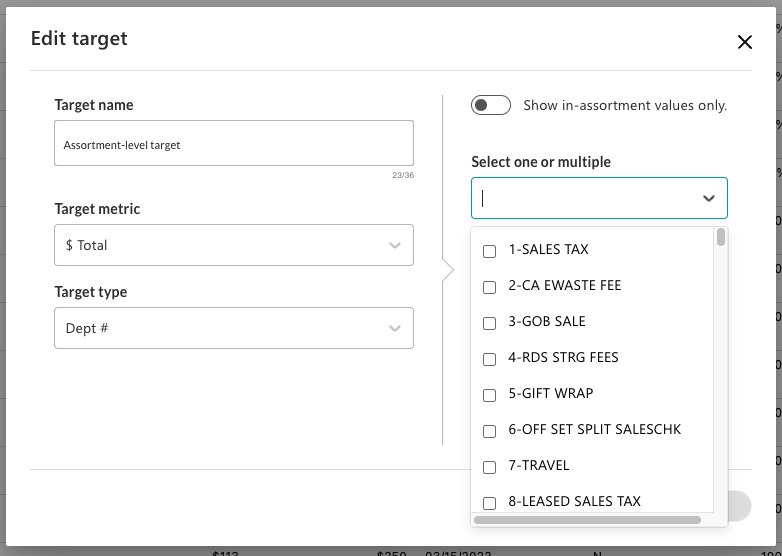Viewport: 782px width, 556px height.
Task: Click the vertical scrollbar in the options list
Action: tap(721, 237)
